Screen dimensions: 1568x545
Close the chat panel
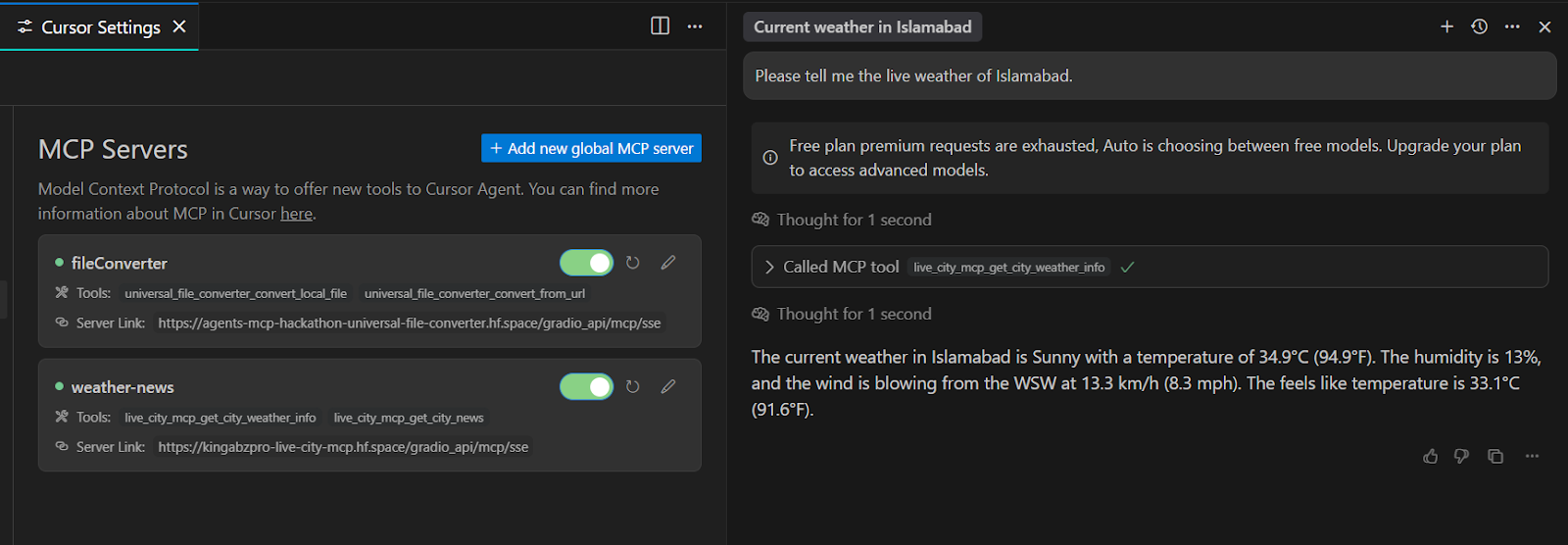click(1544, 27)
